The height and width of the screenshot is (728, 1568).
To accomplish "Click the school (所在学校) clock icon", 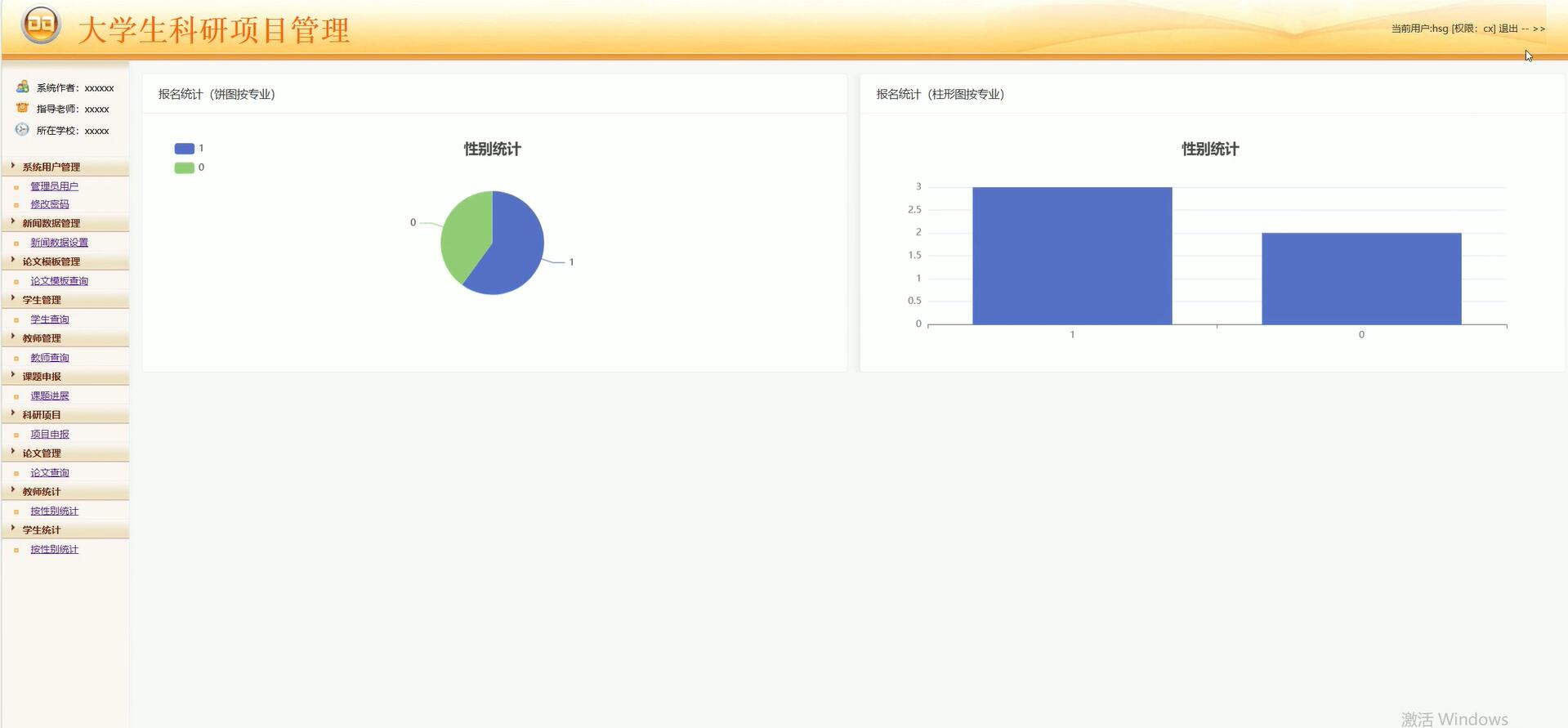I will pyautogui.click(x=22, y=129).
